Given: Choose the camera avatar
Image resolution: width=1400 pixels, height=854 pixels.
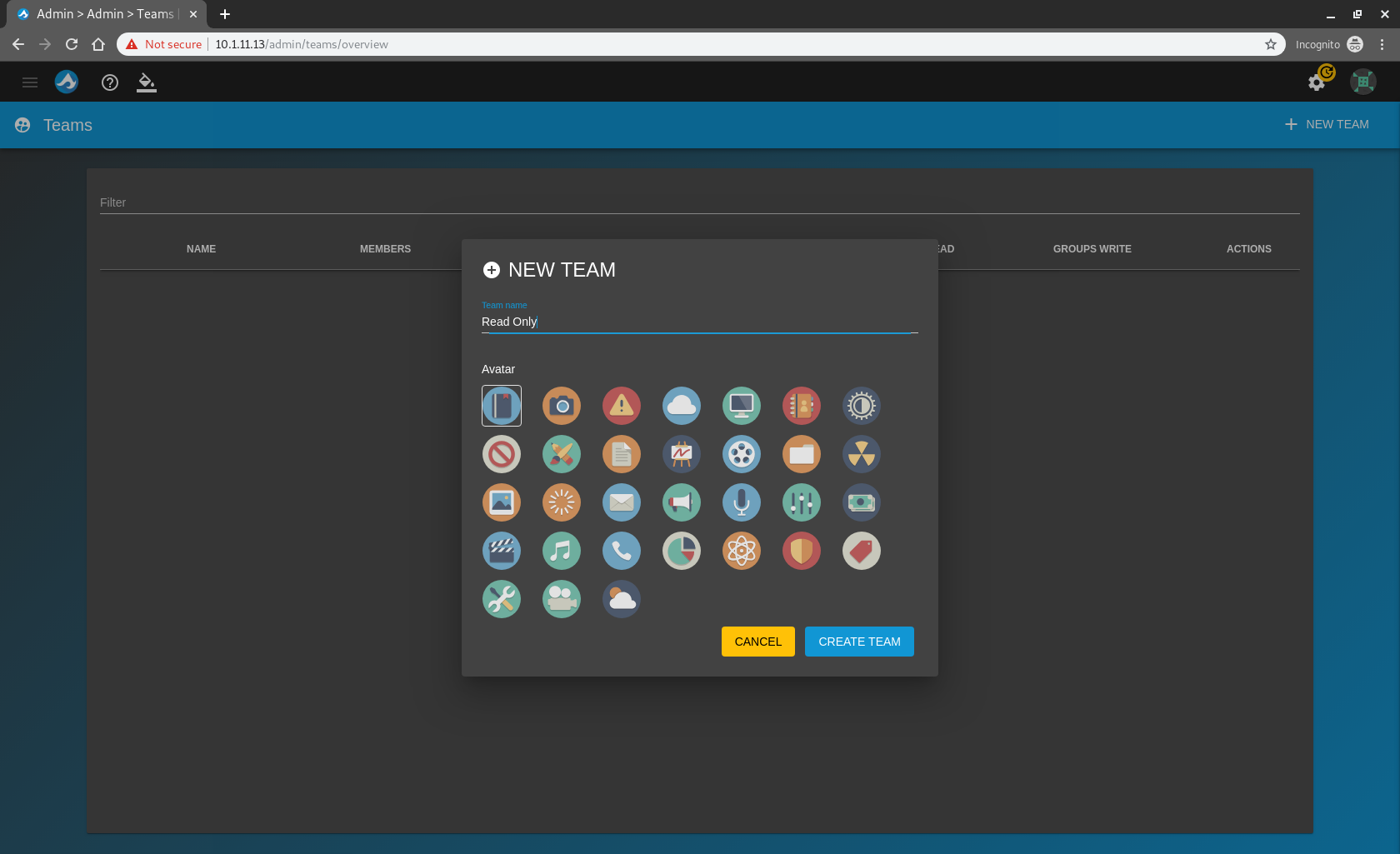Looking at the screenshot, I should point(562,406).
